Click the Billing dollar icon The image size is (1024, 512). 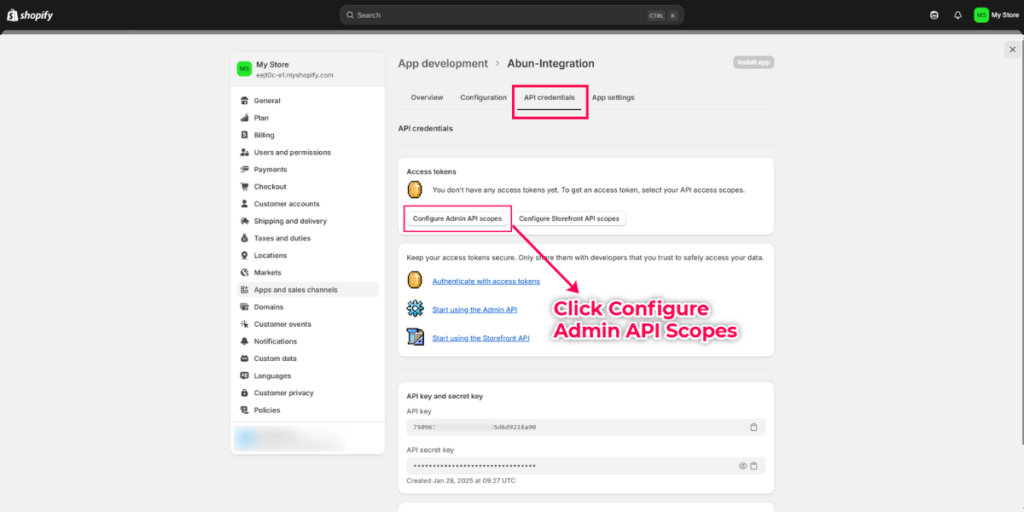coord(244,135)
